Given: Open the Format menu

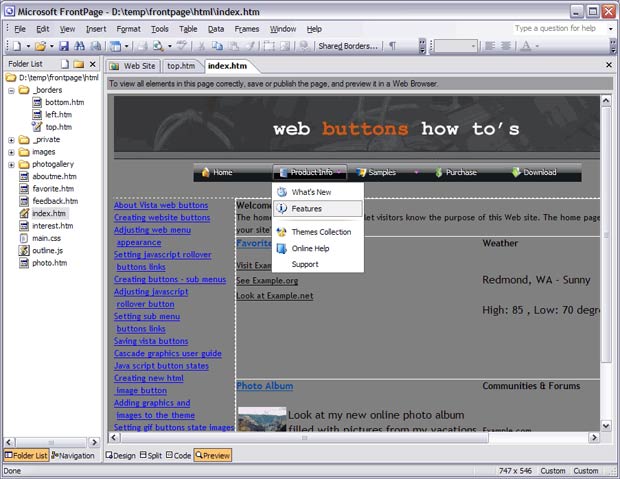Looking at the screenshot, I should click(x=128, y=29).
